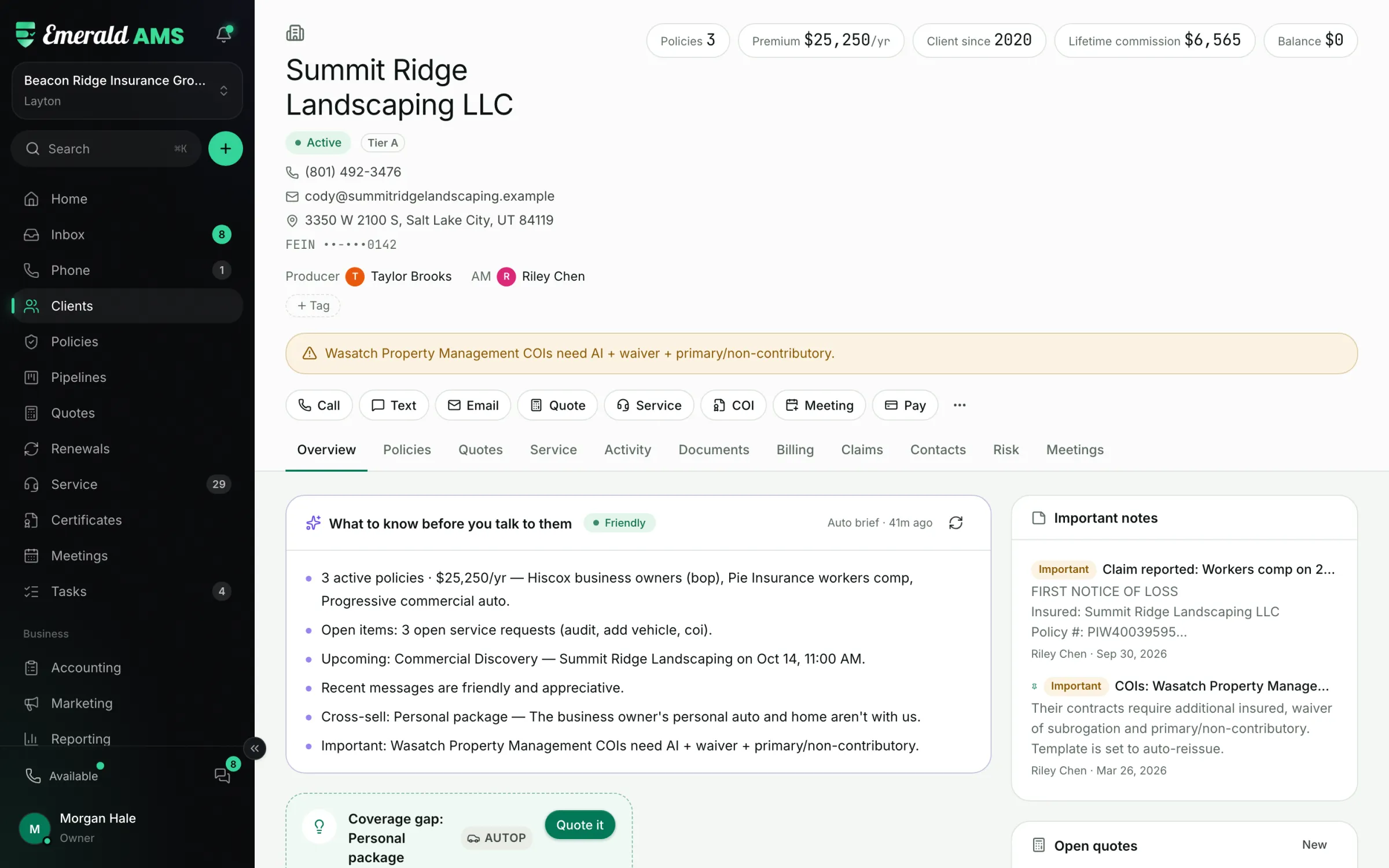Open Tasks list
The image size is (1389, 868).
127,591
